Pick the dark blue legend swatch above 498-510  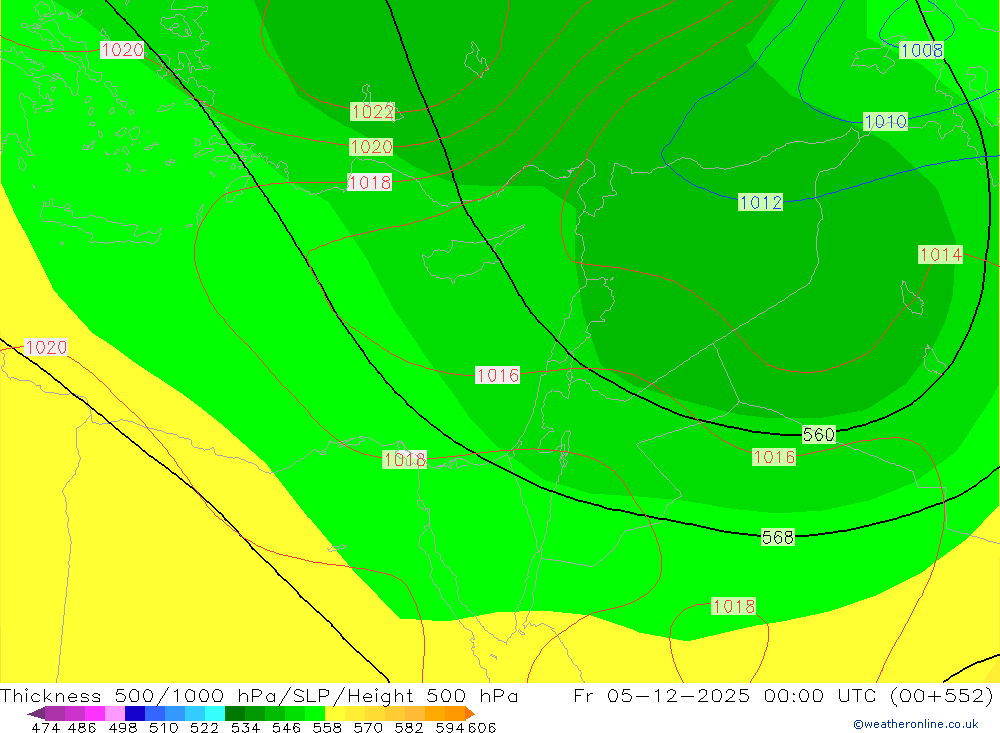click(x=135, y=713)
